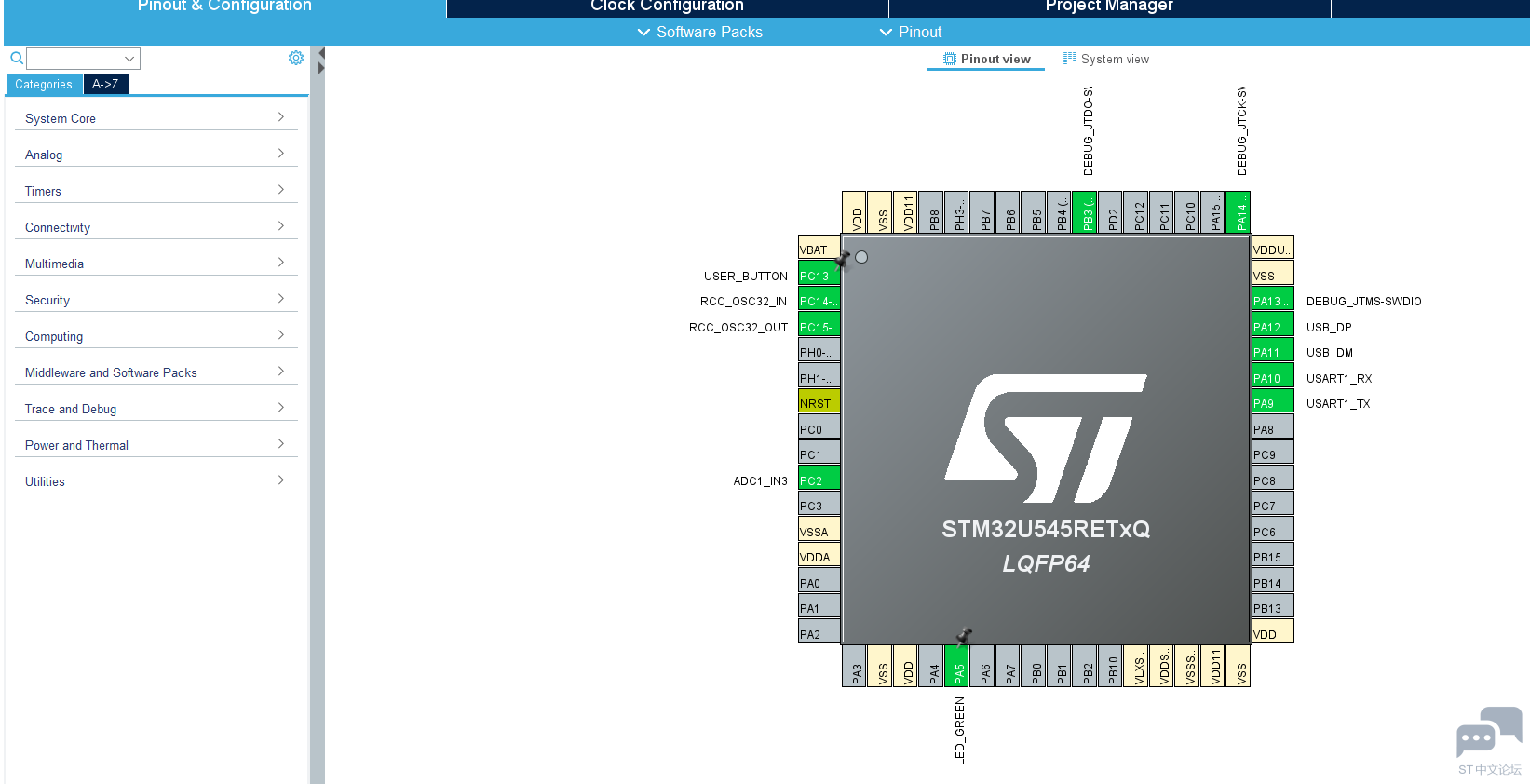Open the Clock Configuration tab

point(668,7)
